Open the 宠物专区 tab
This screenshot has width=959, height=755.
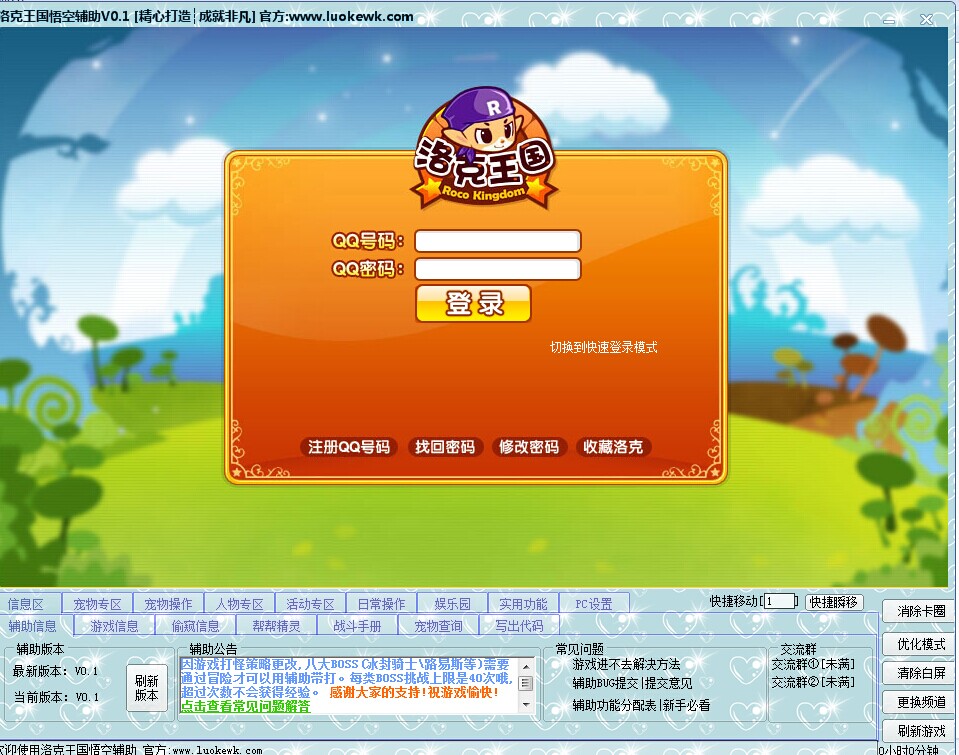97,604
